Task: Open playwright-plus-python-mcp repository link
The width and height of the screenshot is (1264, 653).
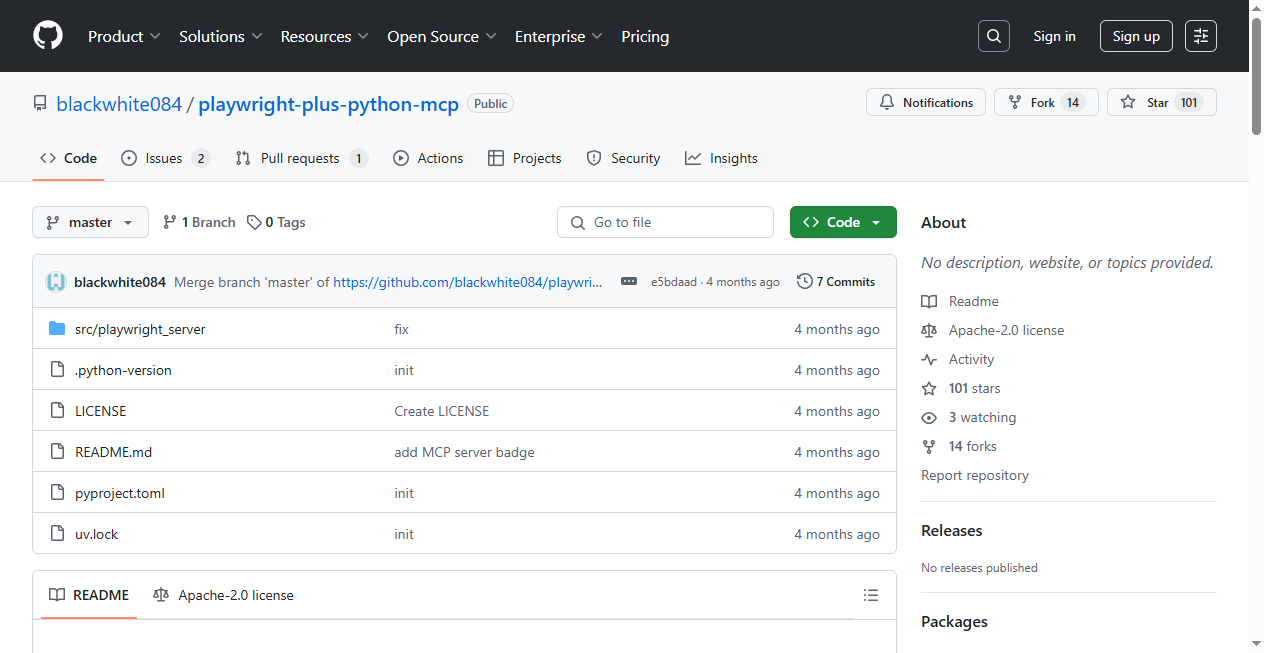Action: [328, 104]
